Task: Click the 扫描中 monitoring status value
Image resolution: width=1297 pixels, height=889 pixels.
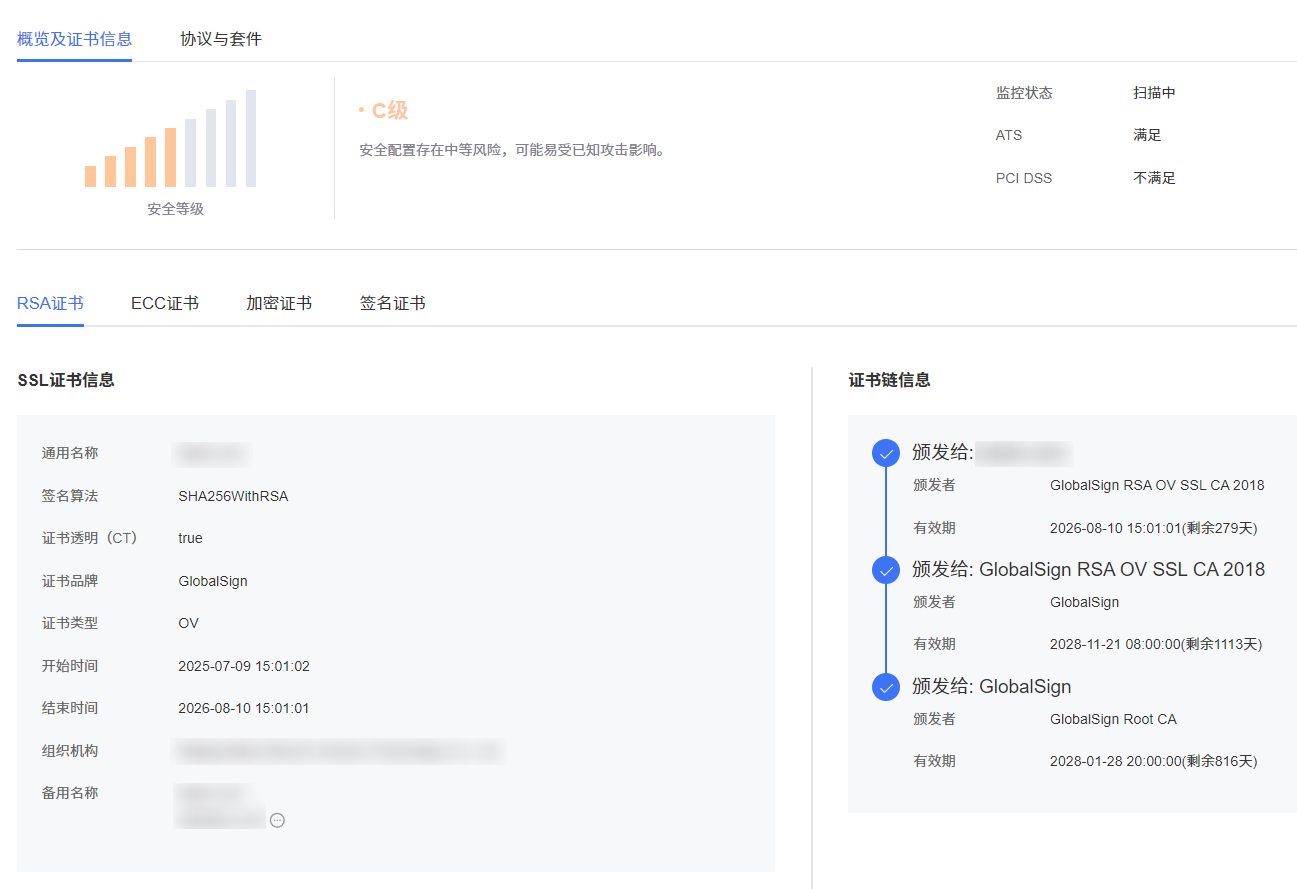Action: [x=1154, y=93]
